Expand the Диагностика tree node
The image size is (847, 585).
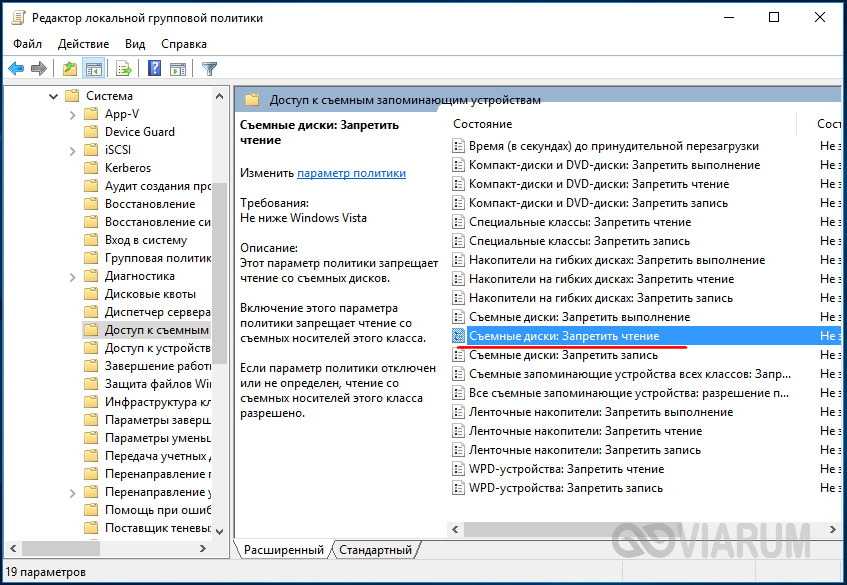[72, 277]
